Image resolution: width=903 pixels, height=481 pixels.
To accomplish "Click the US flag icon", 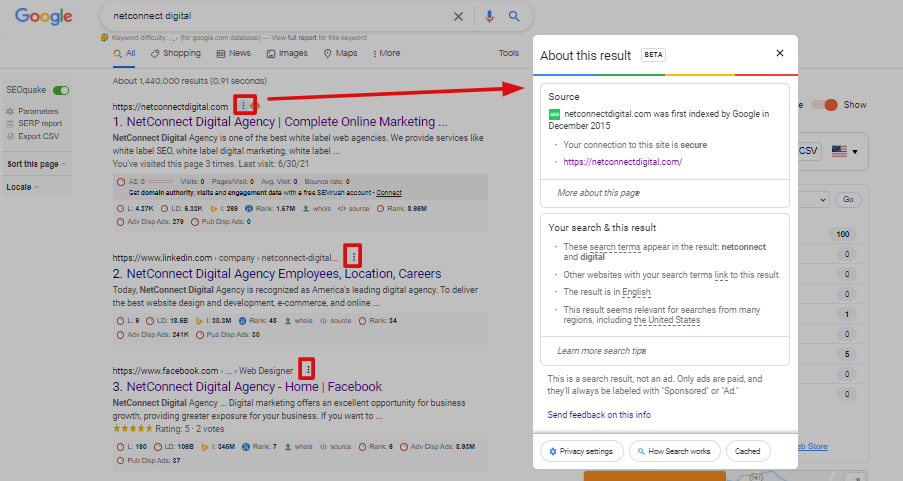I will pyautogui.click(x=839, y=151).
